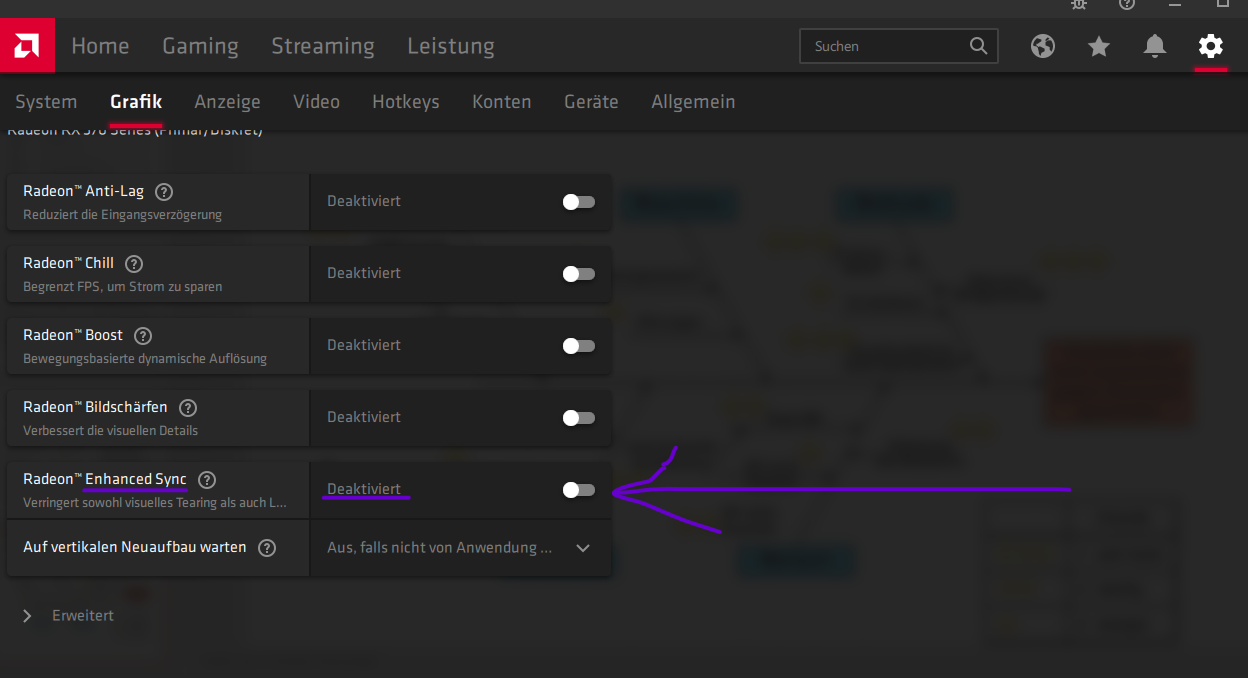Show help for Radeon Enhanced Sync
1248x678 pixels.
[206, 479]
